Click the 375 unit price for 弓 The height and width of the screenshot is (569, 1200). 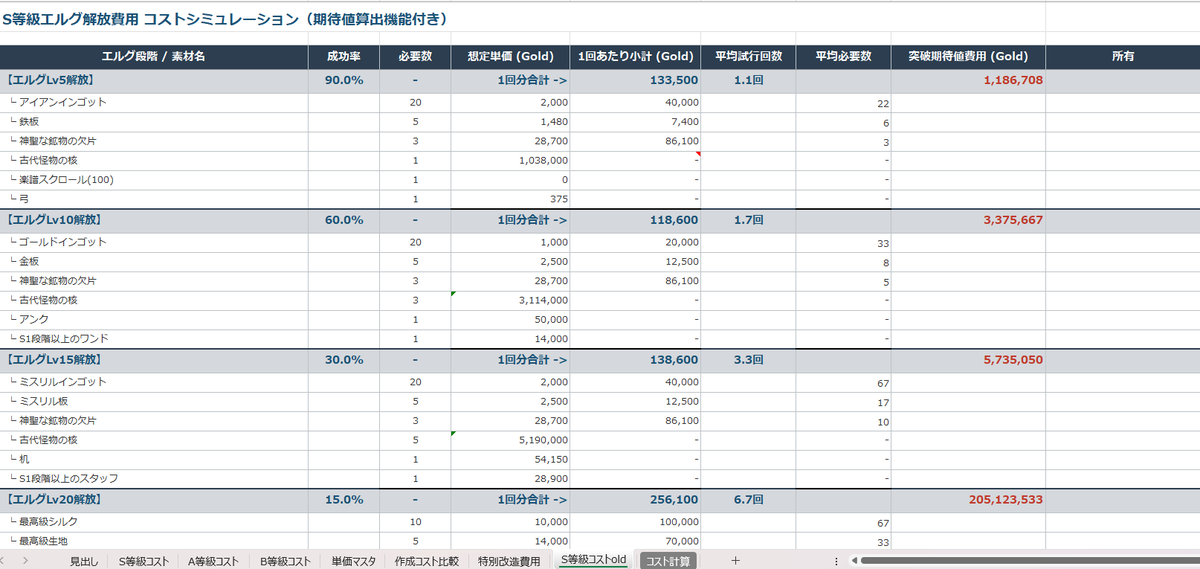[510, 199]
